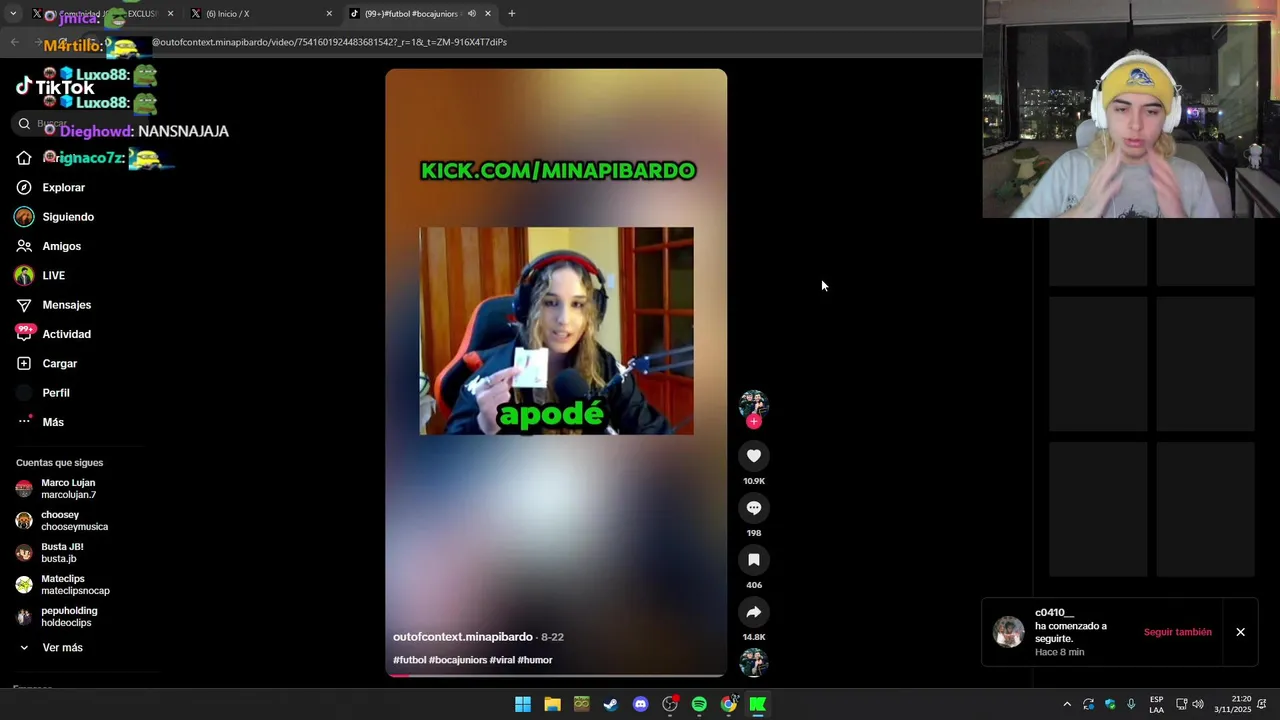Open the ESP LAA language switcher
This screenshot has width=1280, height=720.
tap(1156, 704)
